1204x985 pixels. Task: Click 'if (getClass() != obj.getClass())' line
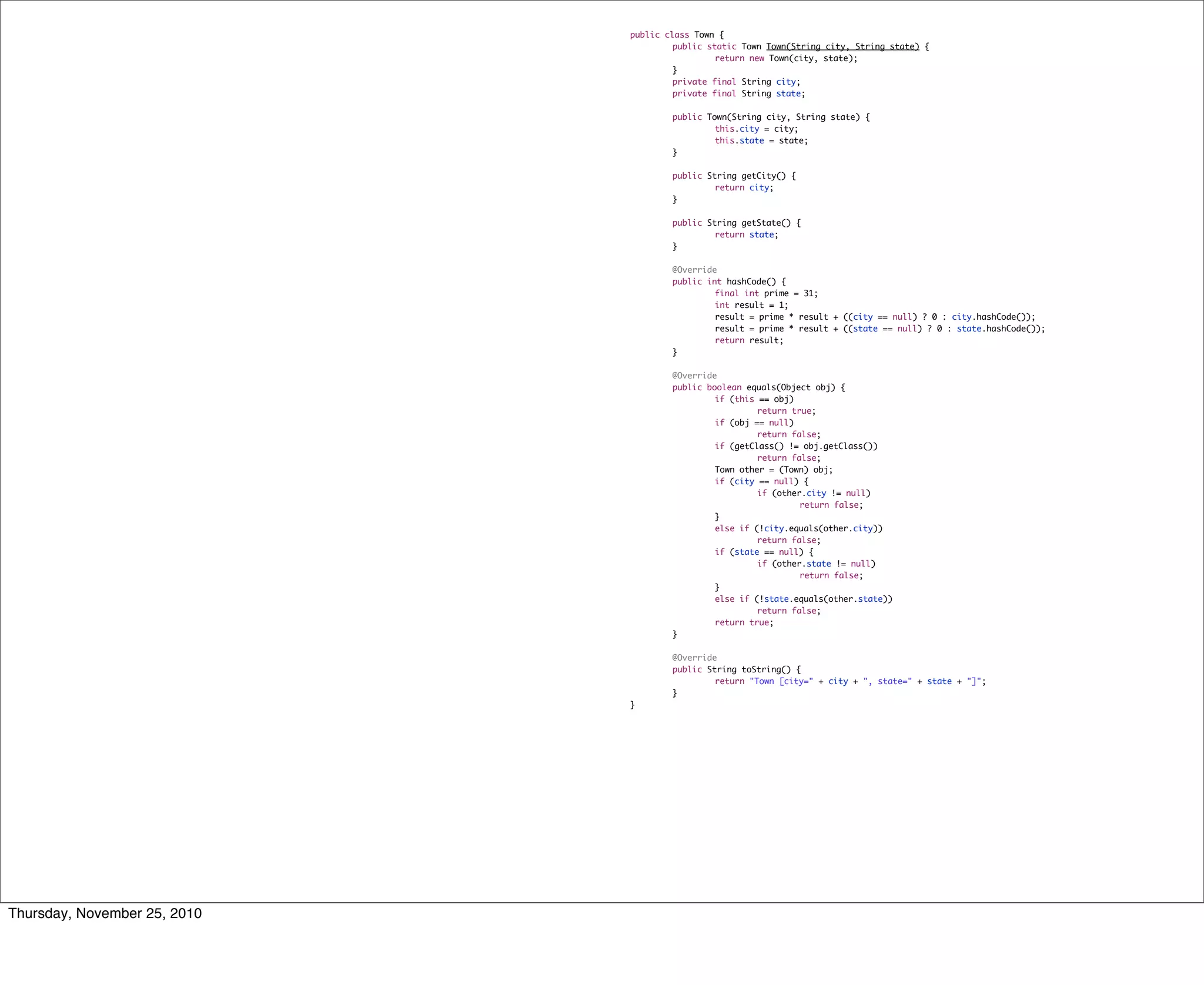tap(797, 447)
